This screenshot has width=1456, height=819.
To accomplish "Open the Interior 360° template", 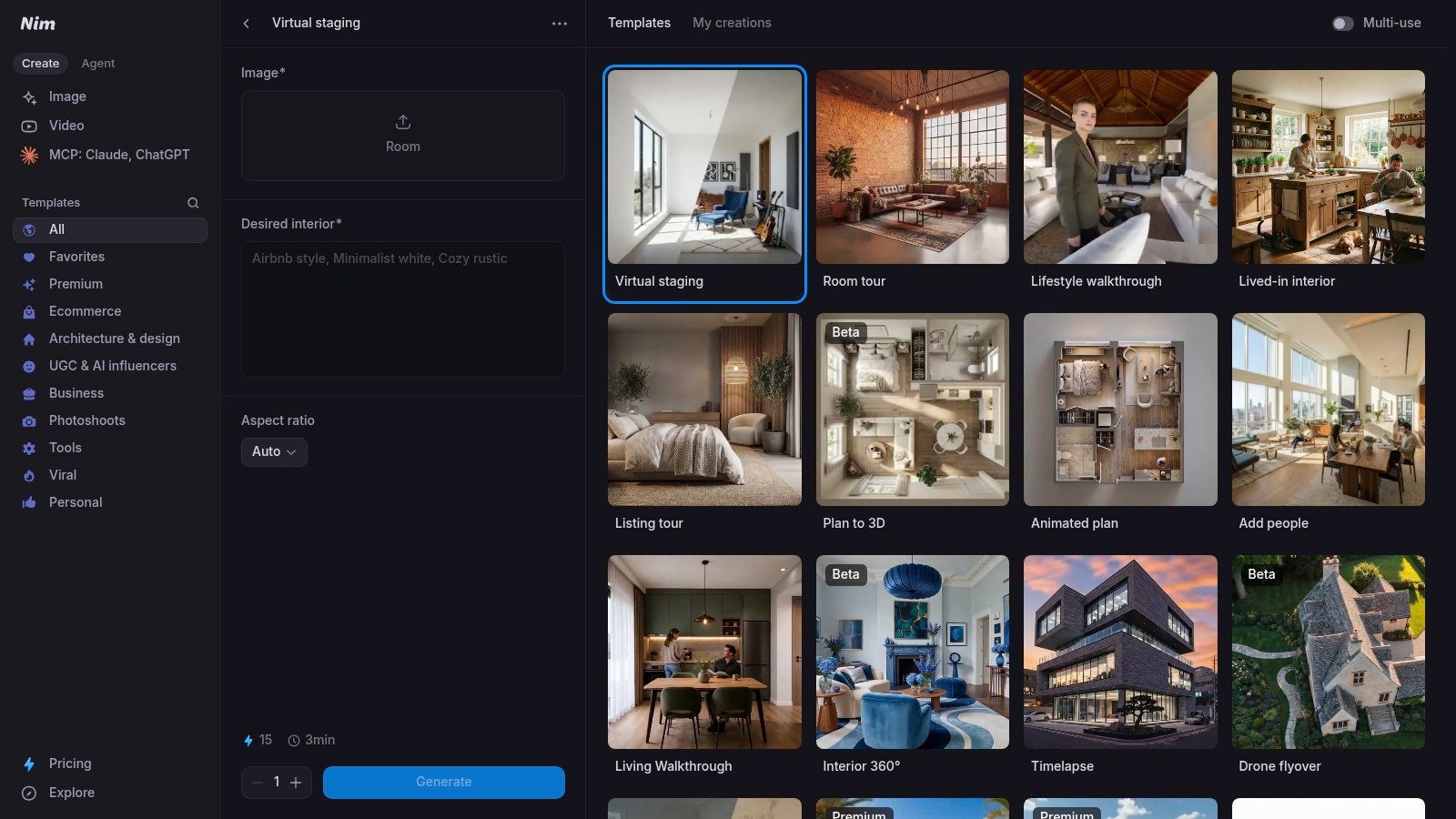I will tap(913, 652).
